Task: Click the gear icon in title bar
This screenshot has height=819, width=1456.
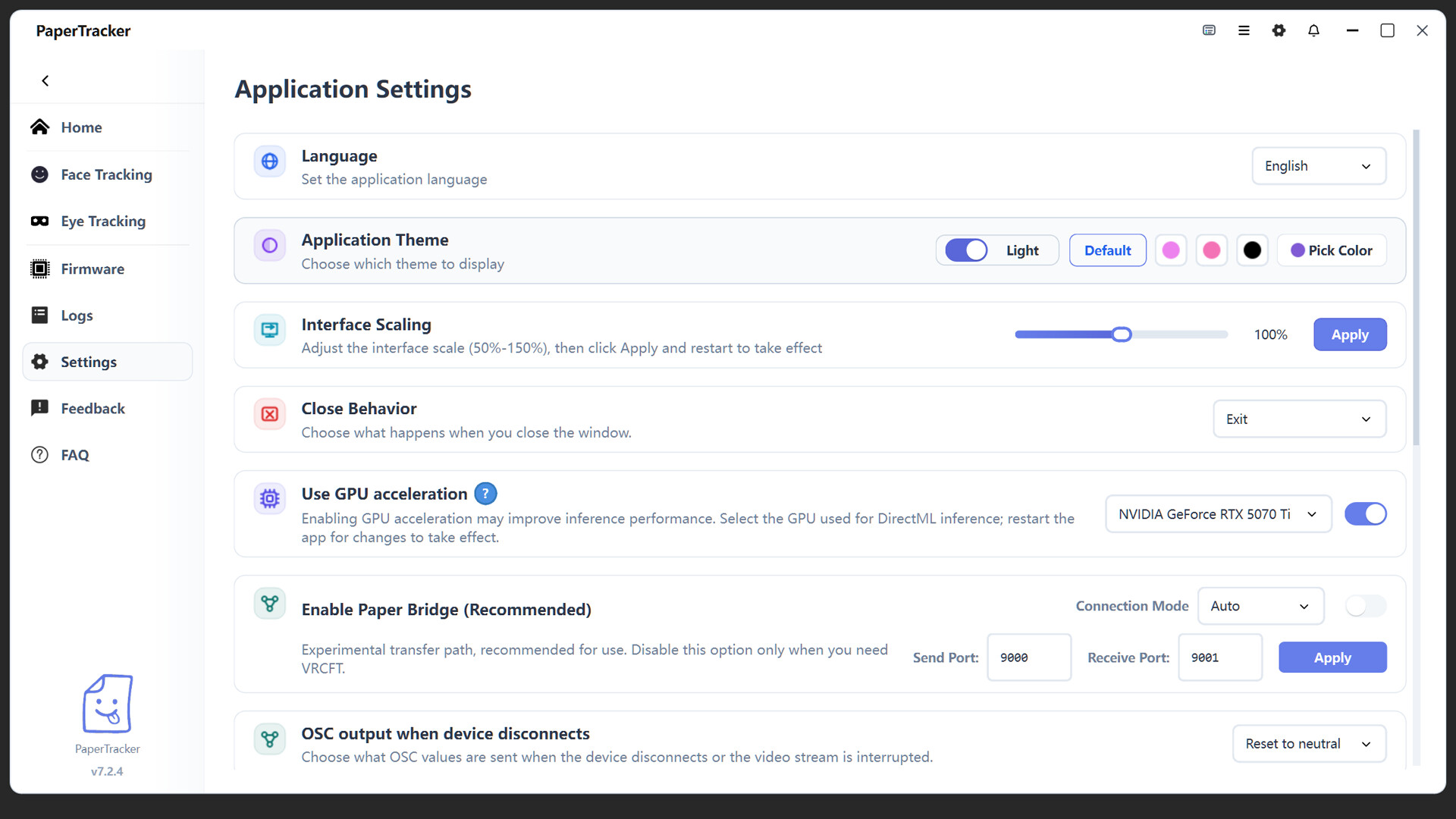Action: (x=1279, y=30)
